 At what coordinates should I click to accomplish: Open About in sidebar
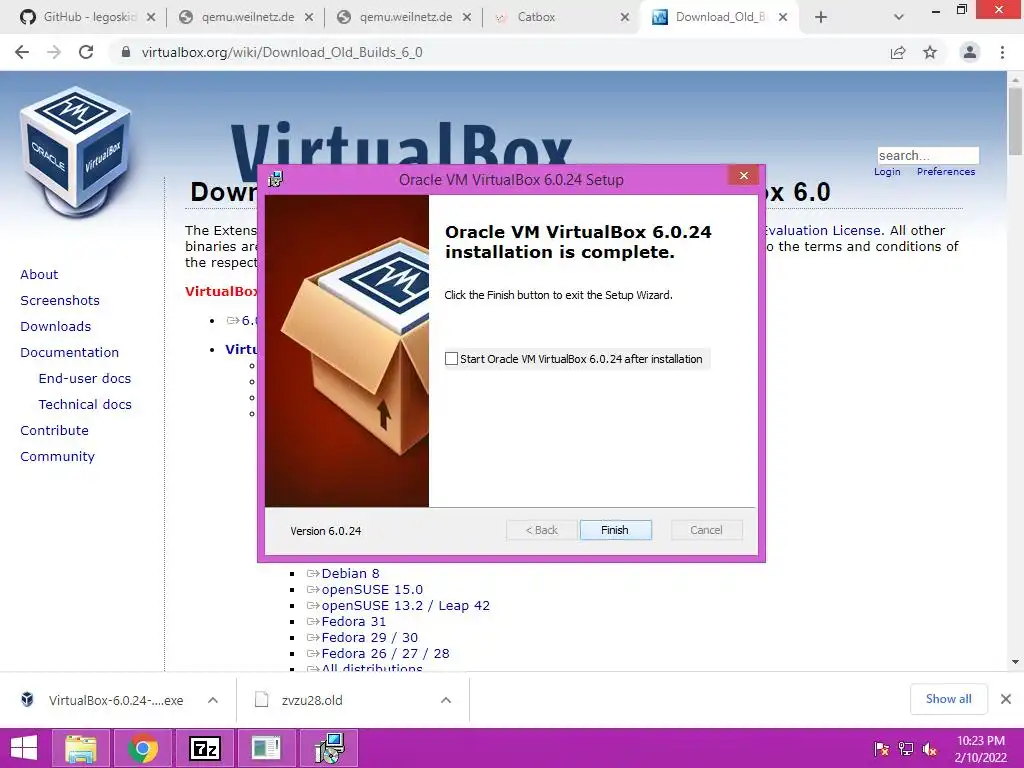(x=39, y=274)
